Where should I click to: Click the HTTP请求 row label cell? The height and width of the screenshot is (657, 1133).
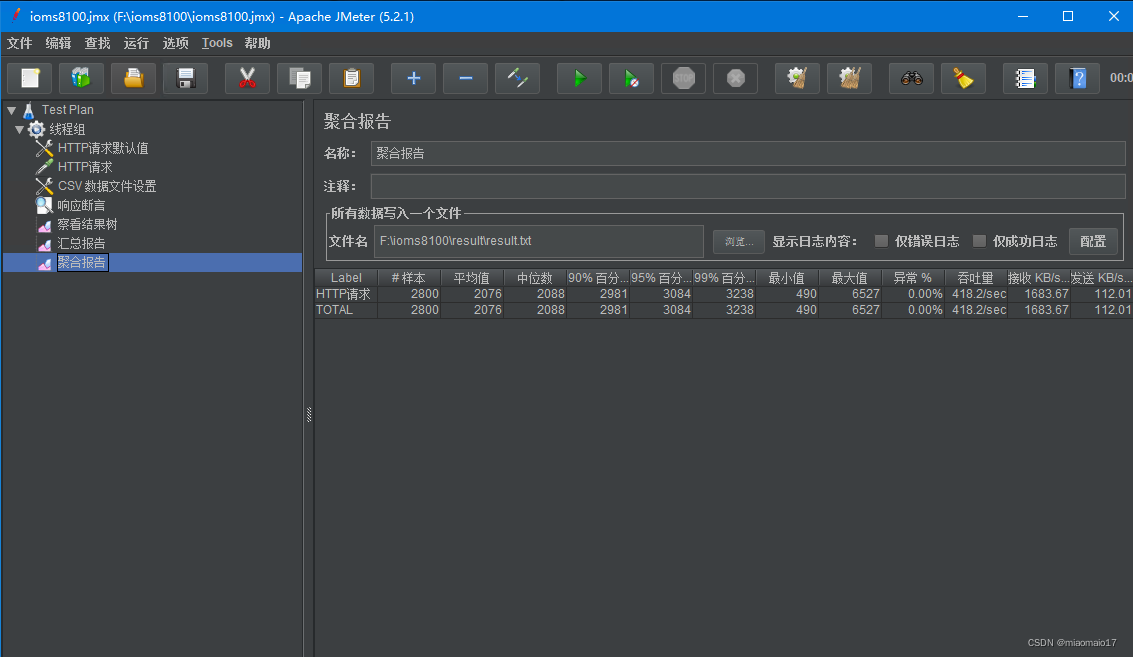tap(346, 294)
